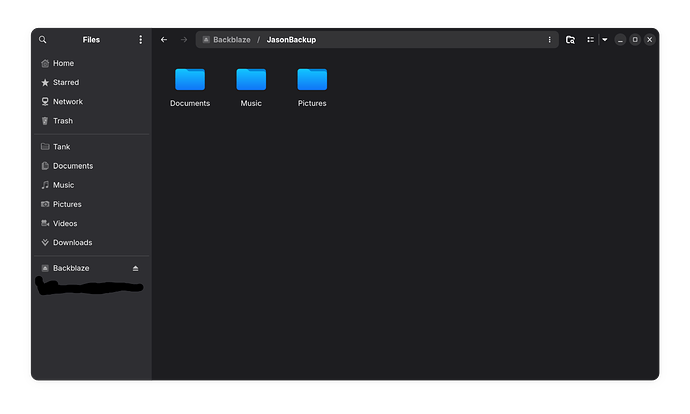
Task: Open Network in the sidebar
Action: (x=92, y=102)
